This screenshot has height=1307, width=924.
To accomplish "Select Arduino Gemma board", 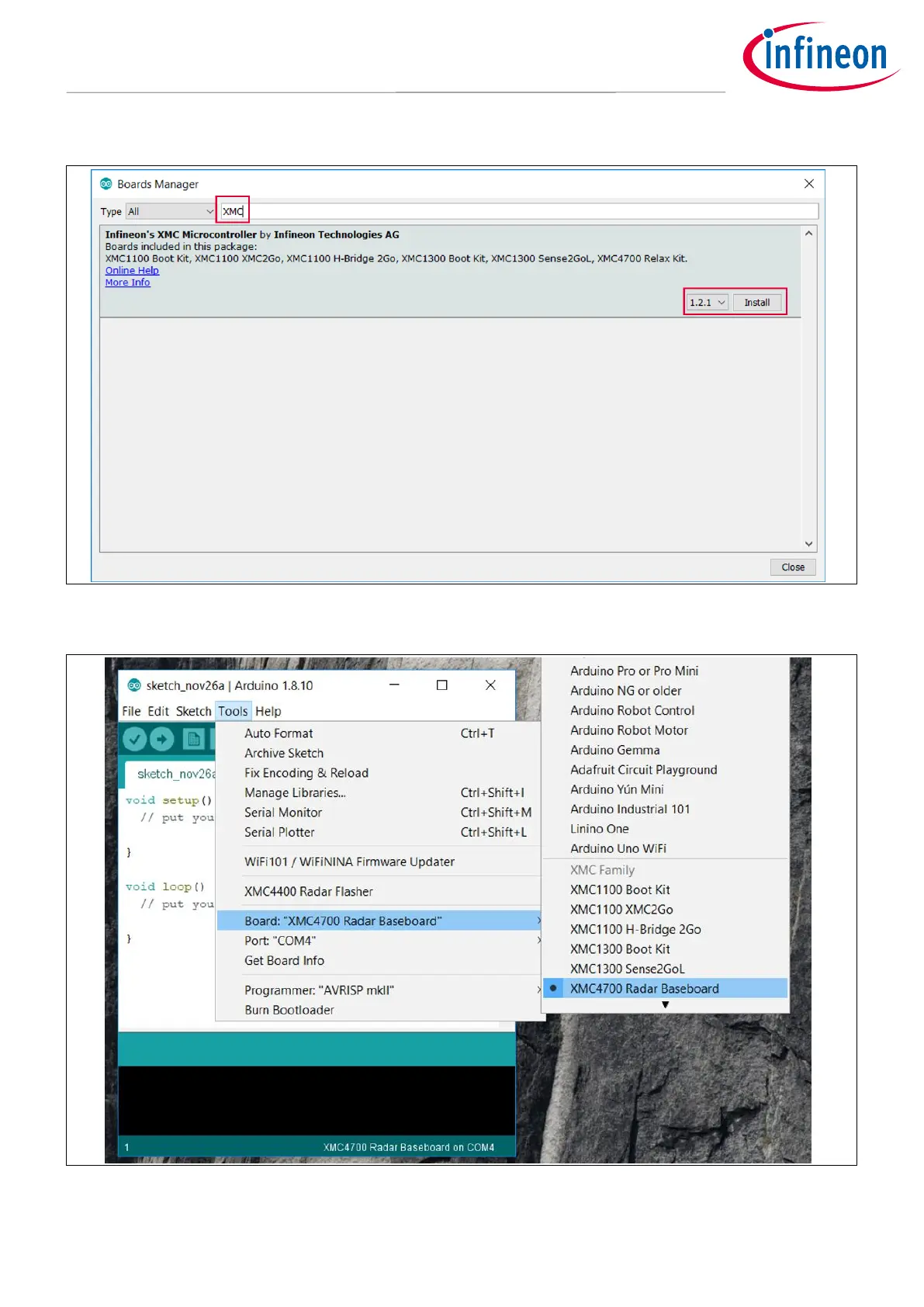I will pos(666,751).
